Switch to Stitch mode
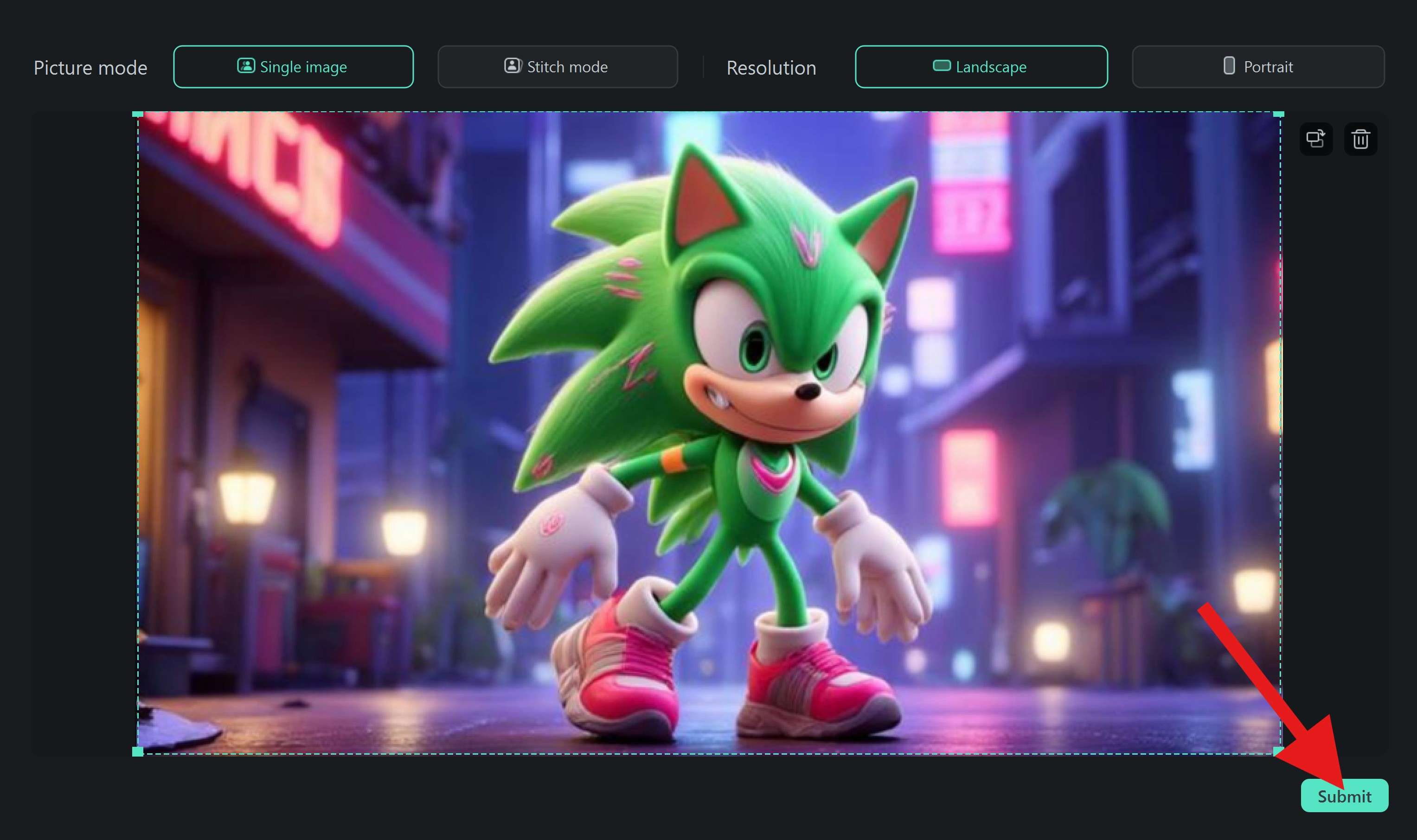The width and height of the screenshot is (1417, 840). (557, 67)
